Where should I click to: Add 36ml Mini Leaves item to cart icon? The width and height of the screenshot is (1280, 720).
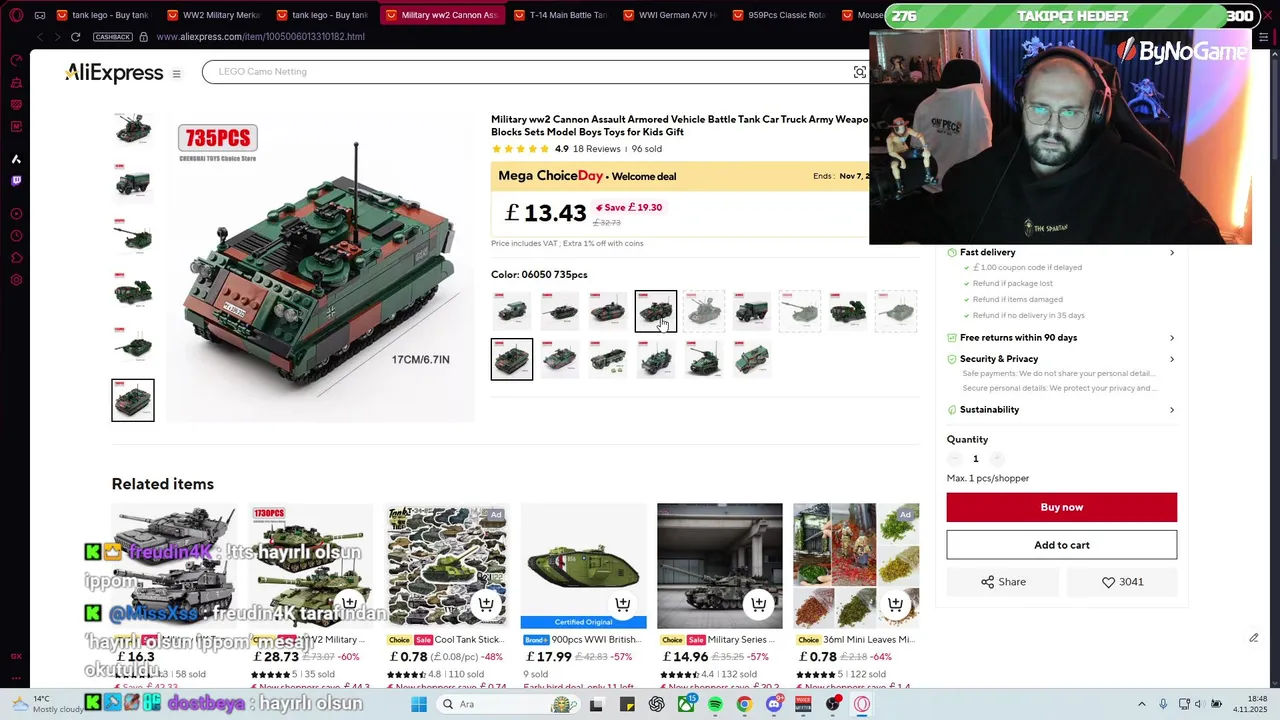pyautogui.click(x=895, y=604)
